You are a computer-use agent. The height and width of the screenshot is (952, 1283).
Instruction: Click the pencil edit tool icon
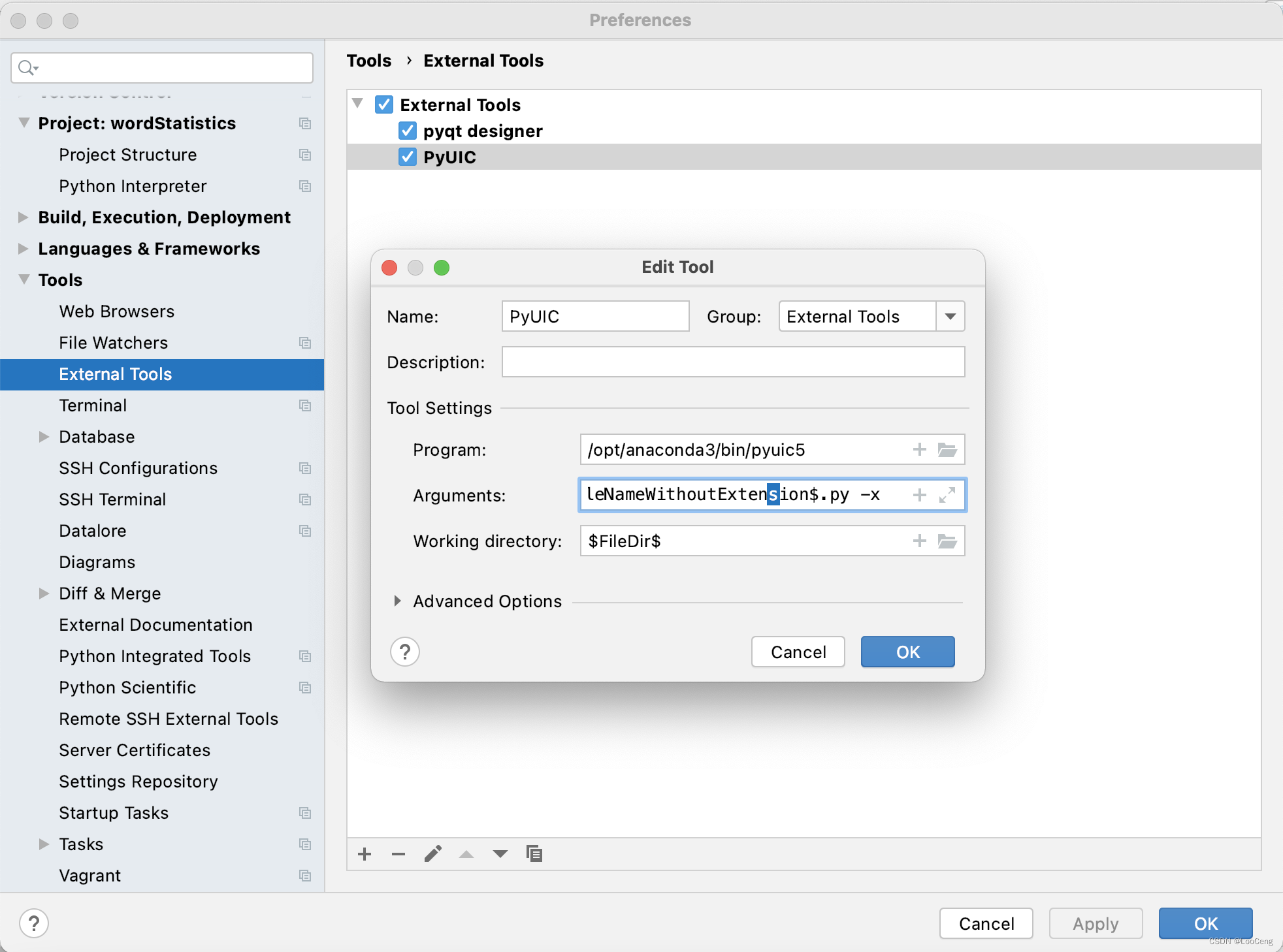coord(432,854)
